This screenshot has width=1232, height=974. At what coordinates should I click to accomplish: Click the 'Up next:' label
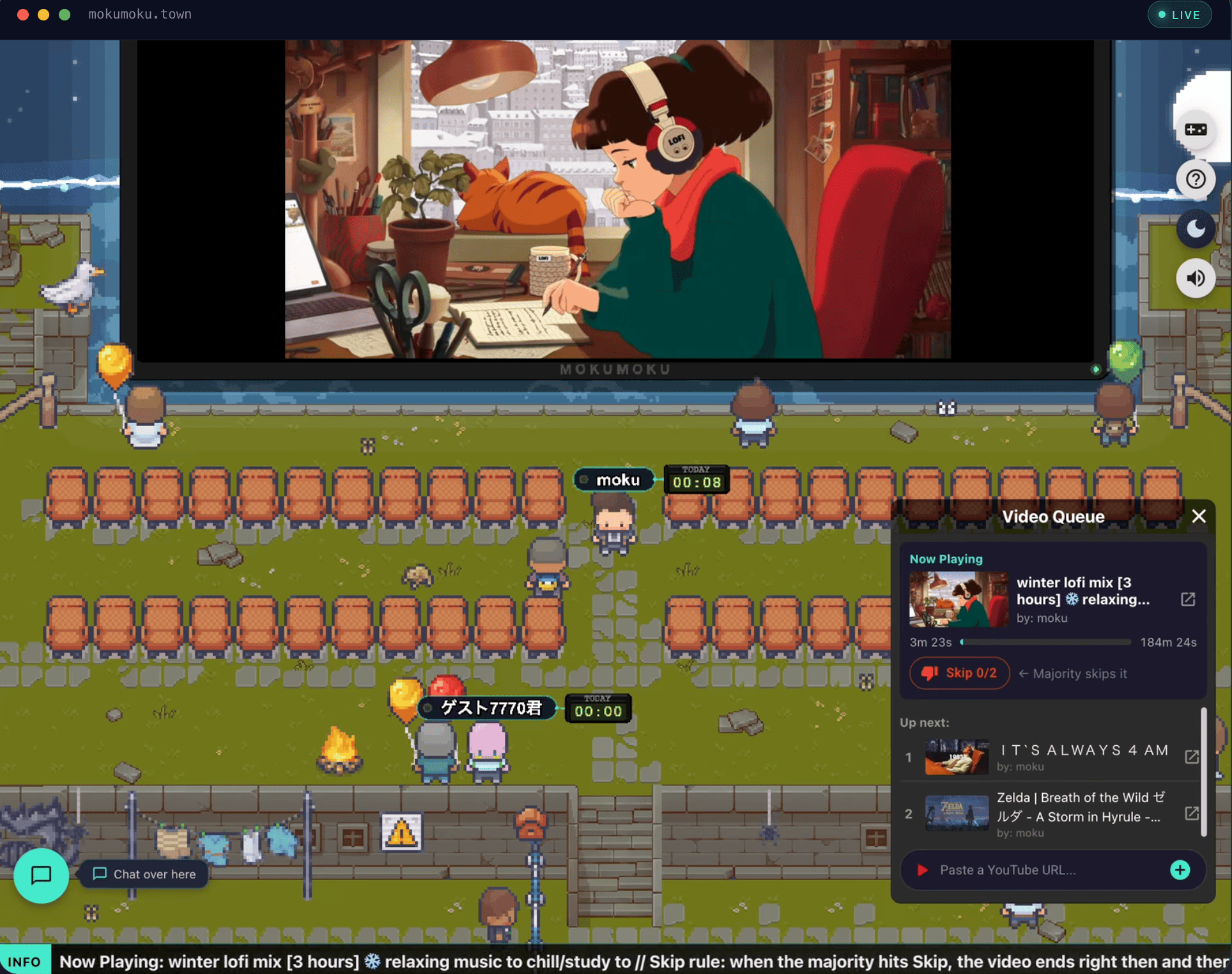tap(924, 722)
